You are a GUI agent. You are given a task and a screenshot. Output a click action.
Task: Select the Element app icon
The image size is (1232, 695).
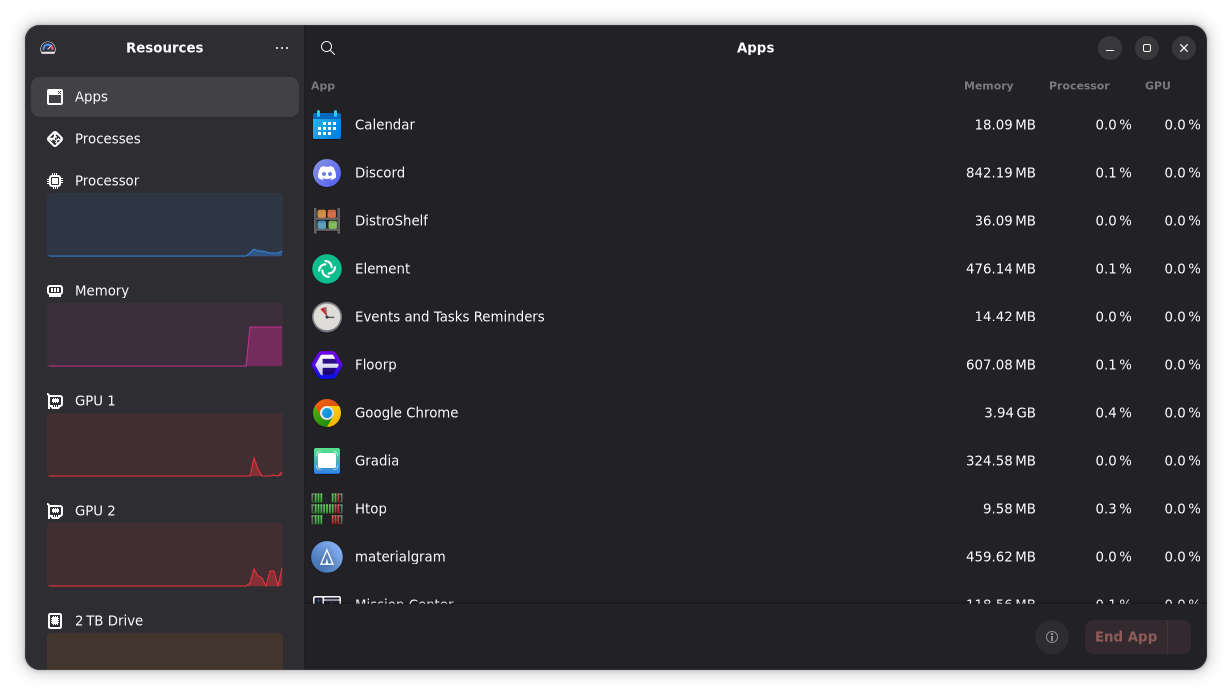click(x=327, y=269)
